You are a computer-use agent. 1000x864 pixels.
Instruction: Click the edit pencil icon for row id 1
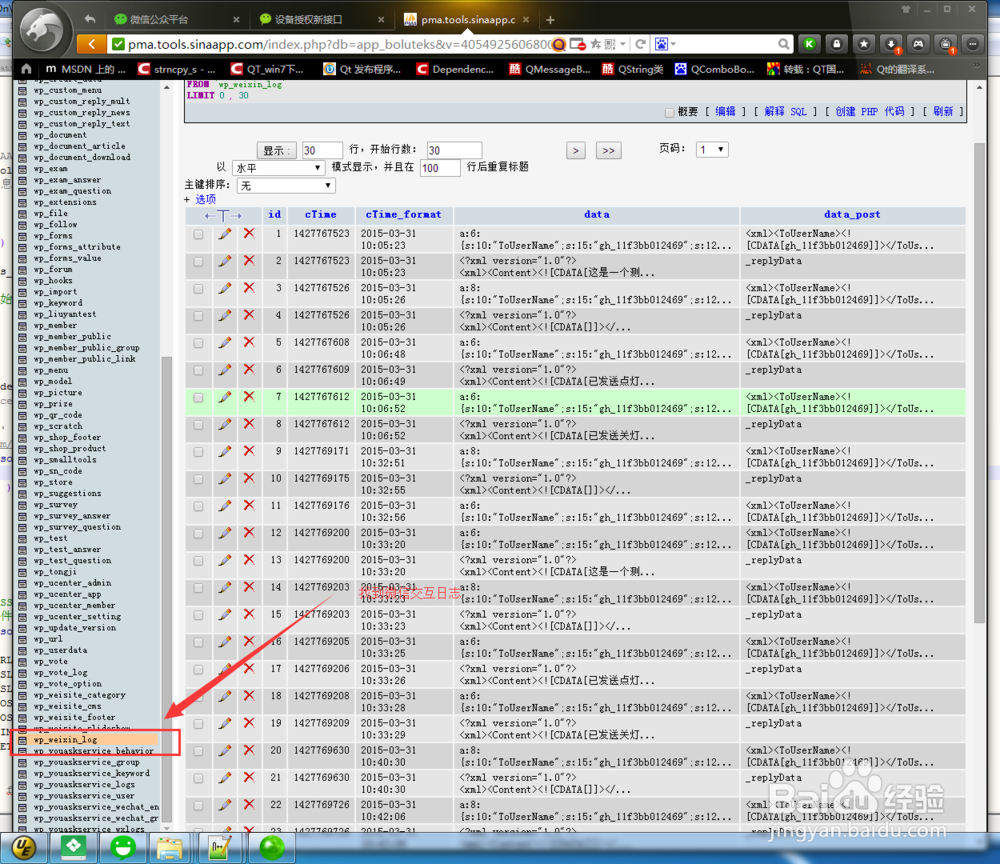(224, 234)
